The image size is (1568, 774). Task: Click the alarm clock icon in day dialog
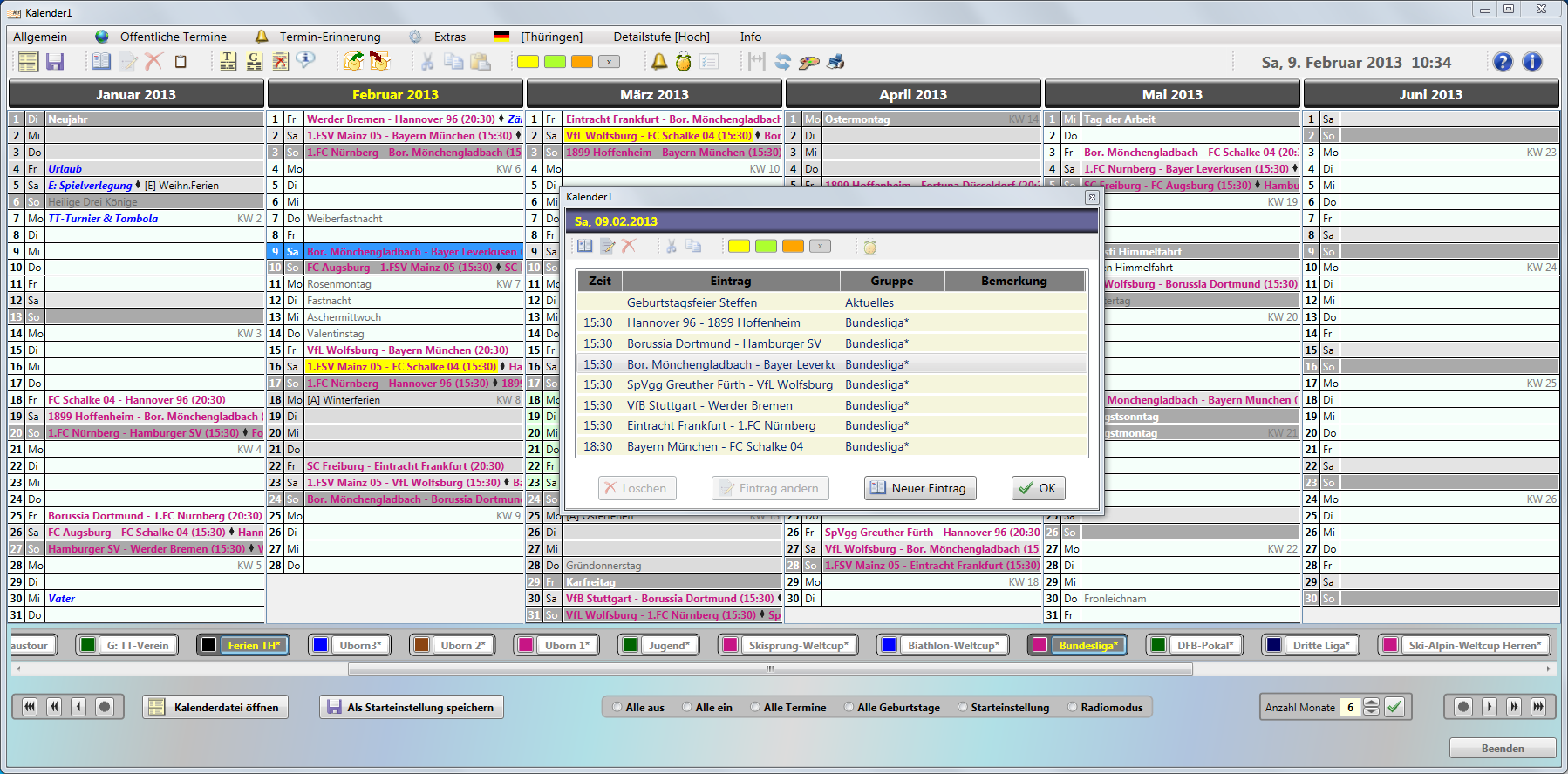[869, 248]
